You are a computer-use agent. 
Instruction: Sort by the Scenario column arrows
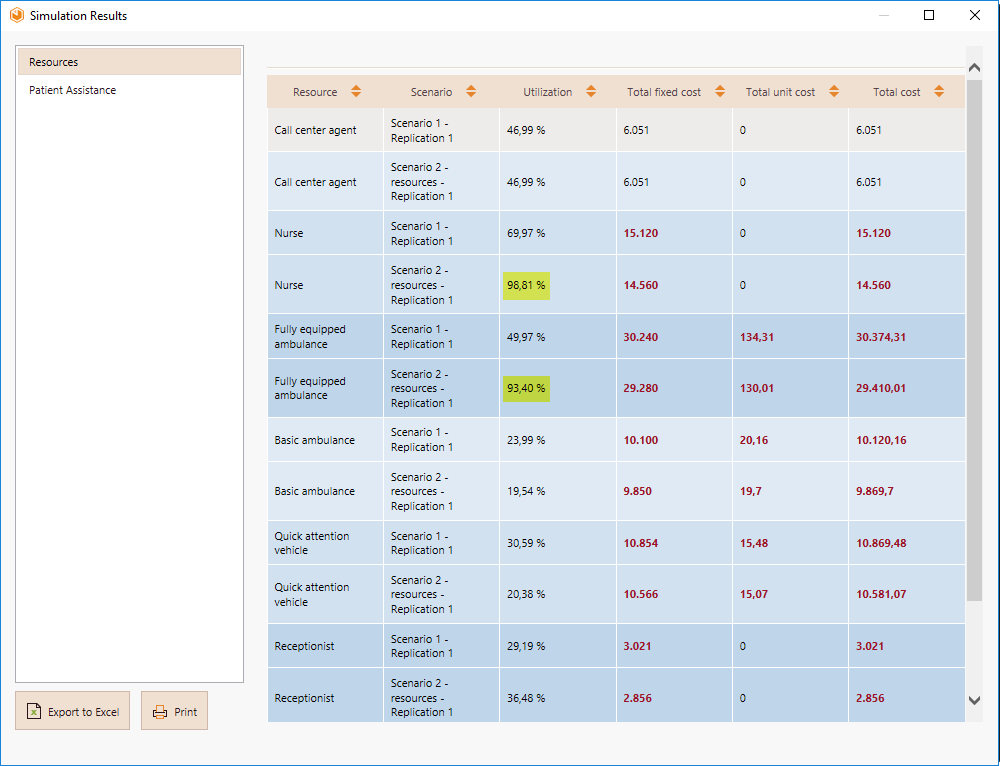click(471, 91)
